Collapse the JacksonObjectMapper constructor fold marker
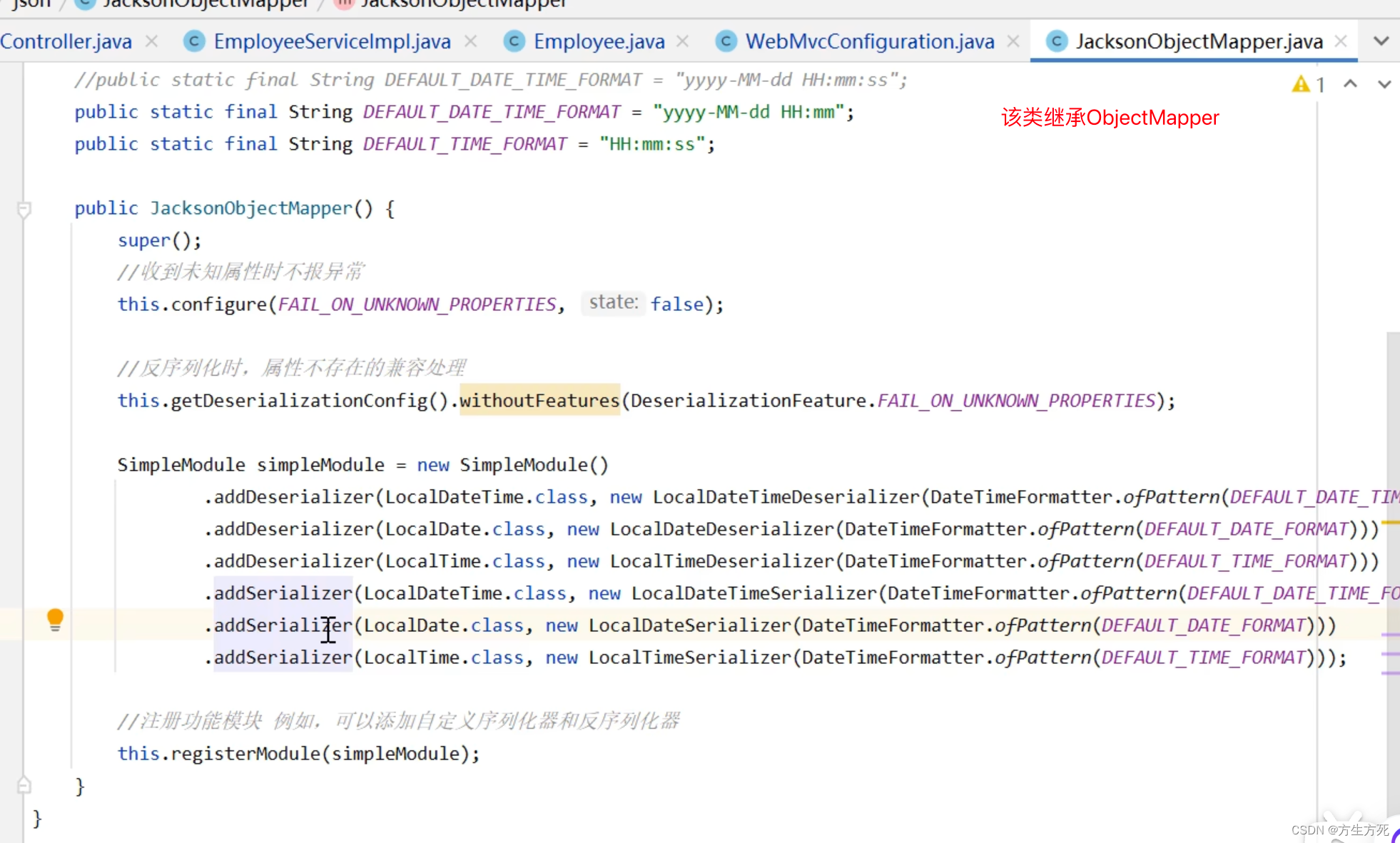 point(24,209)
